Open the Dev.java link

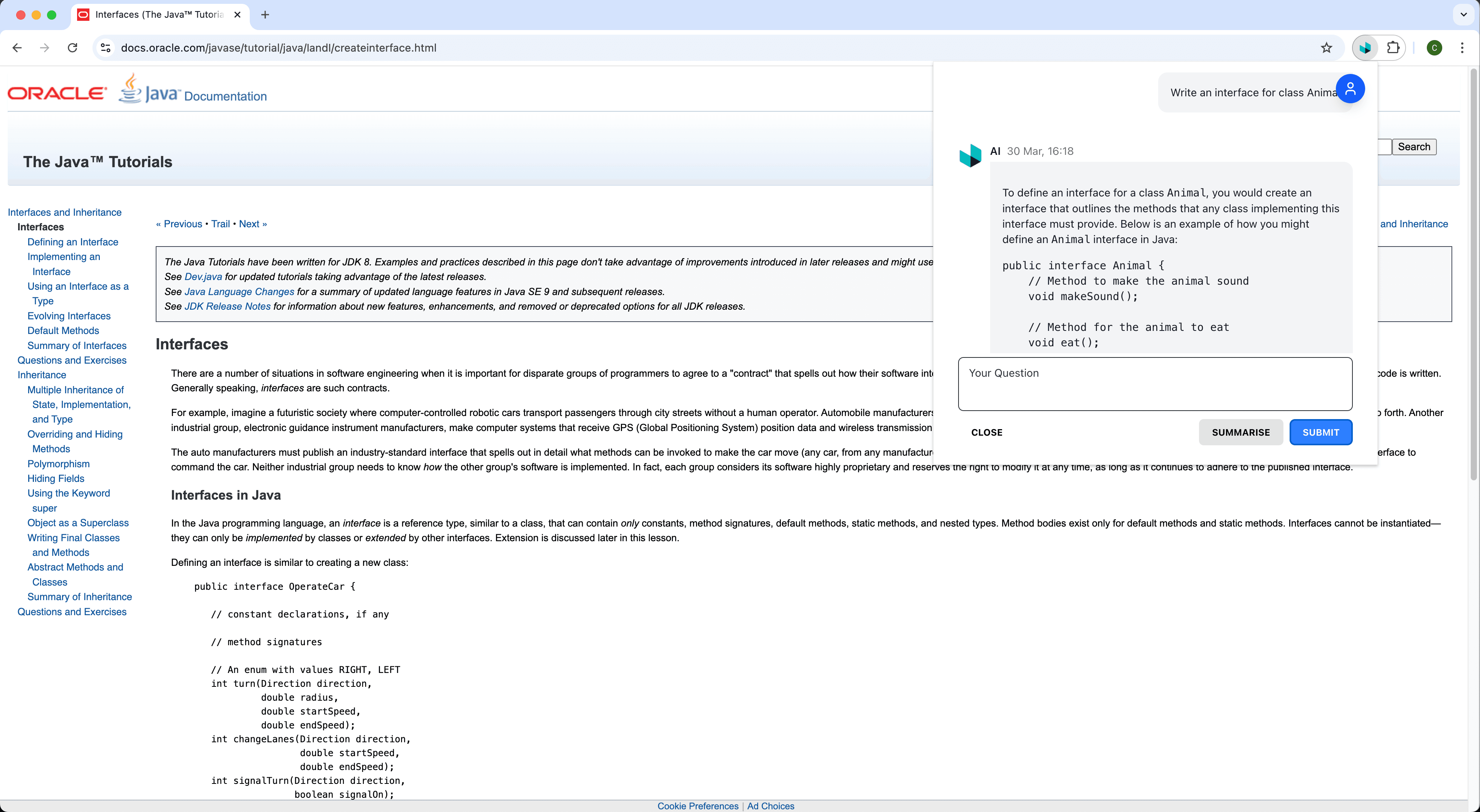click(203, 277)
